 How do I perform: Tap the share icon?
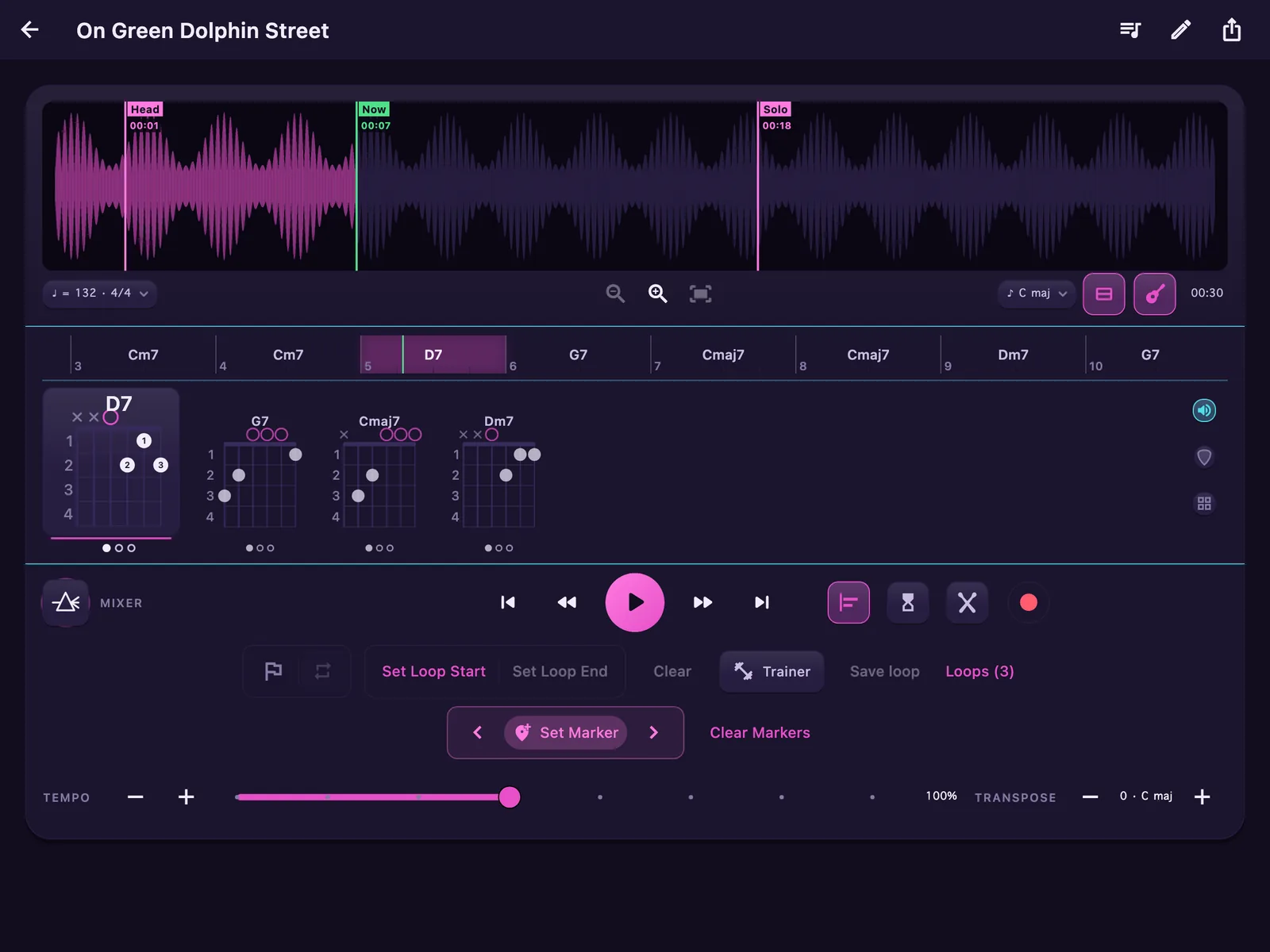[x=1232, y=30]
